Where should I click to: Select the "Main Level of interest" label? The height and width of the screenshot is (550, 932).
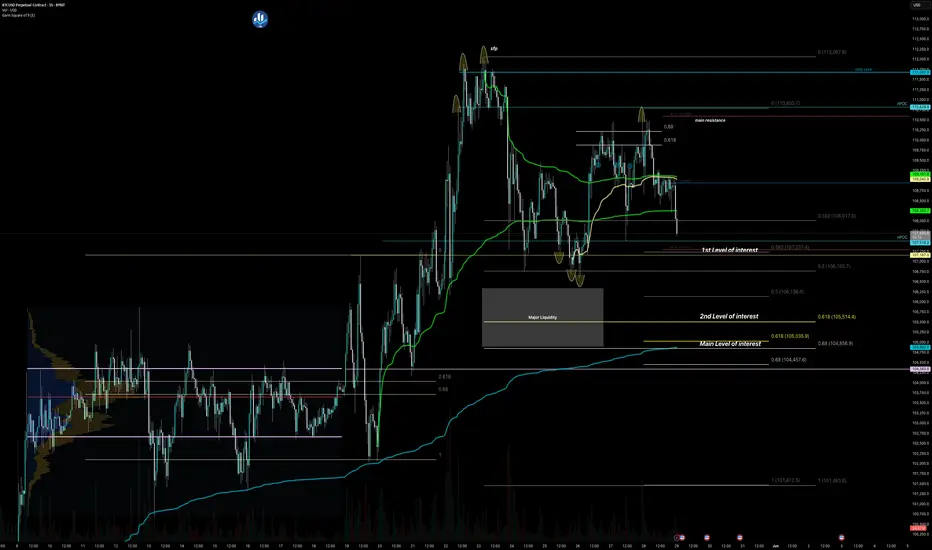coord(730,344)
